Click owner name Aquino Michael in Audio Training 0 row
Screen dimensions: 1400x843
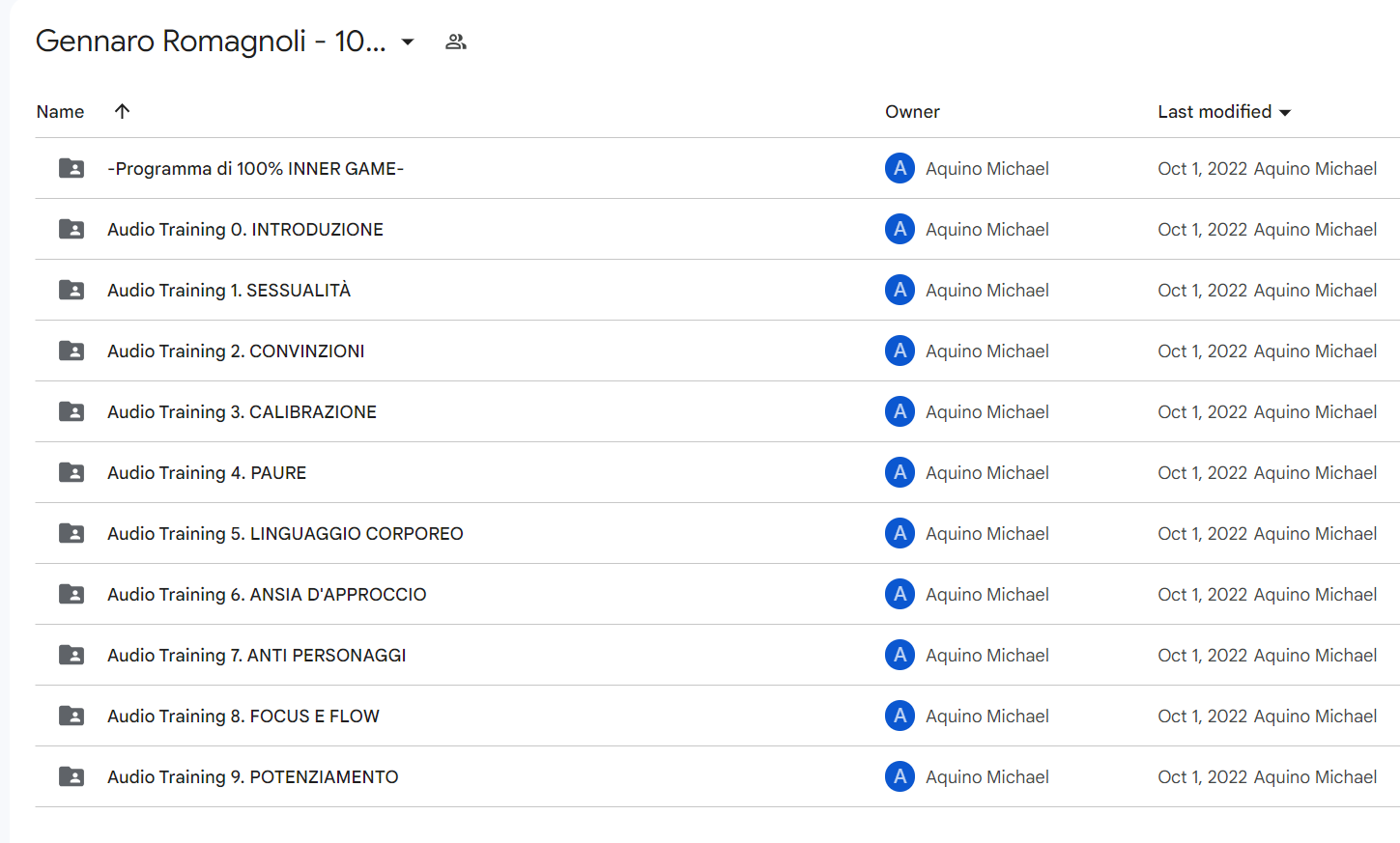[x=987, y=230]
